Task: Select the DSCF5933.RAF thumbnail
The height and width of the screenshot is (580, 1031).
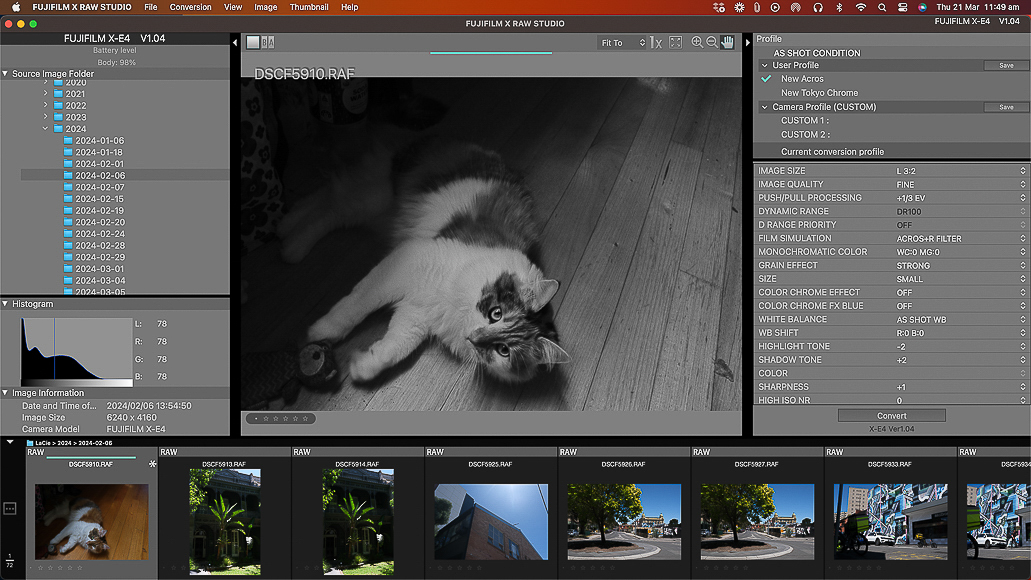Action: [x=890, y=522]
